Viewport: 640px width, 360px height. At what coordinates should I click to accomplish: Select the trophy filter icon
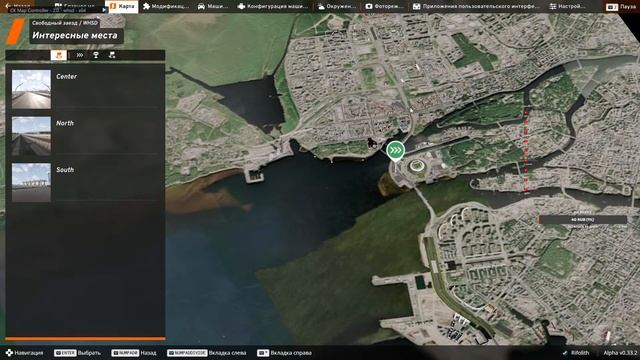[96, 55]
